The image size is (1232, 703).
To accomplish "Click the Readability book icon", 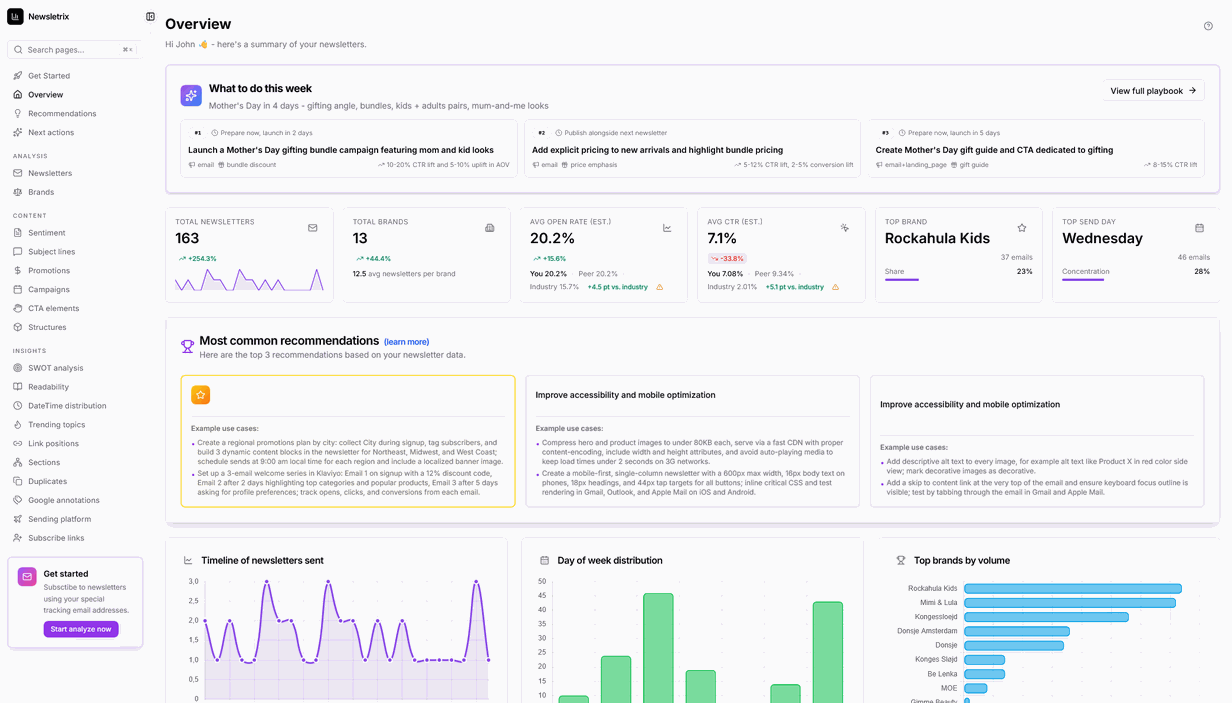I will click(18, 387).
